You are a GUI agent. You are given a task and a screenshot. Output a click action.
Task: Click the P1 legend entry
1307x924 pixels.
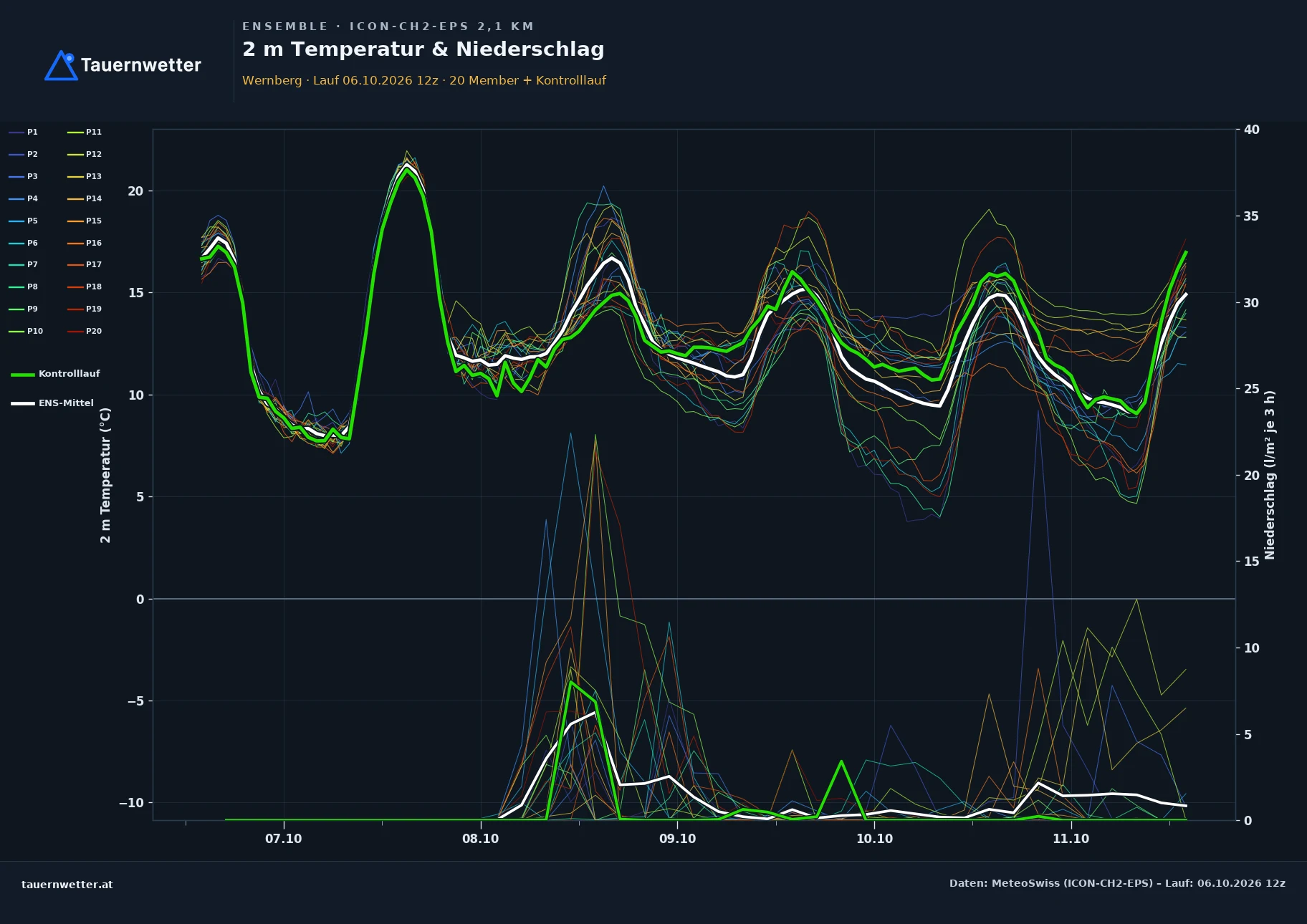pyautogui.click(x=24, y=132)
